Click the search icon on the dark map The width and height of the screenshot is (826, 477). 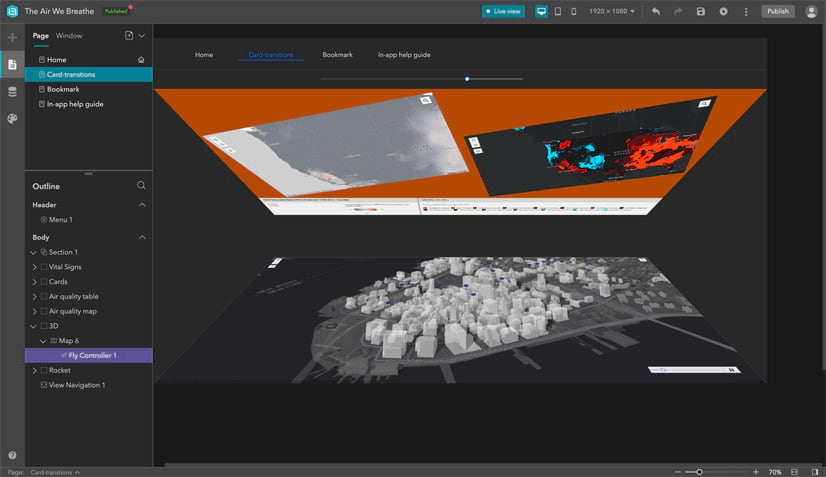click(x=704, y=104)
